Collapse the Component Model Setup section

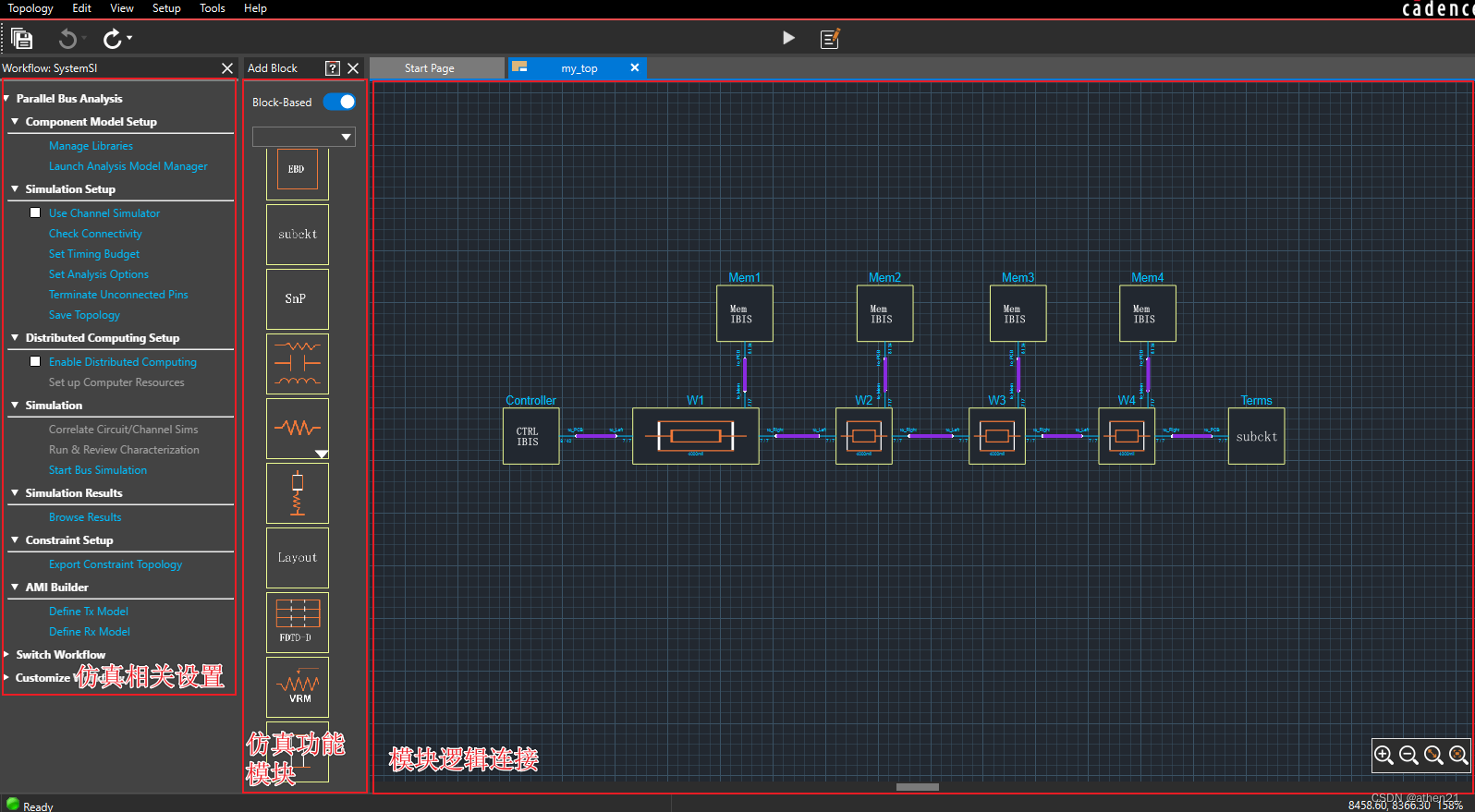click(15, 121)
